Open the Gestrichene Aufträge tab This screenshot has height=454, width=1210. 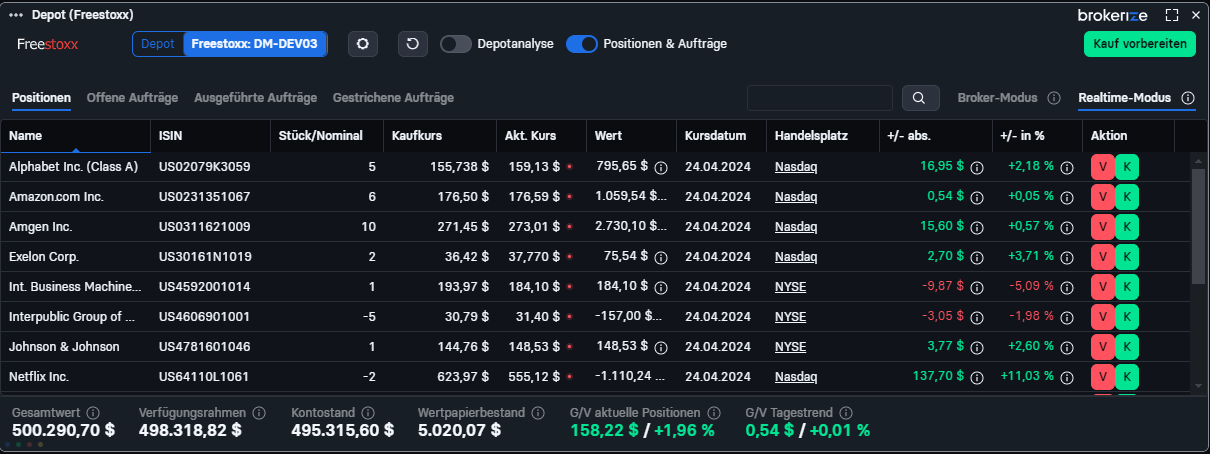(393, 98)
